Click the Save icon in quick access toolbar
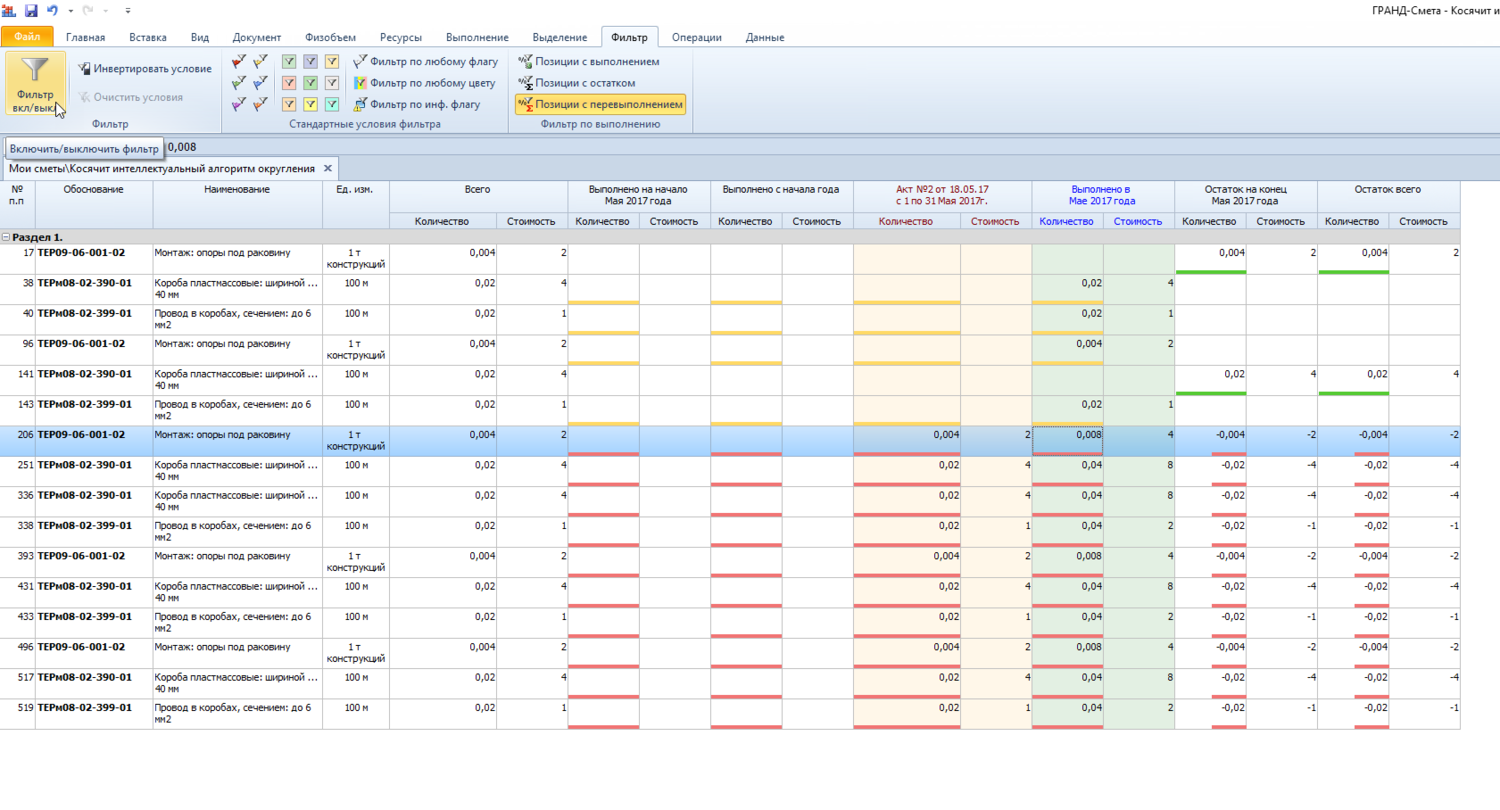Viewport: 1500px width, 810px height. click(x=31, y=10)
